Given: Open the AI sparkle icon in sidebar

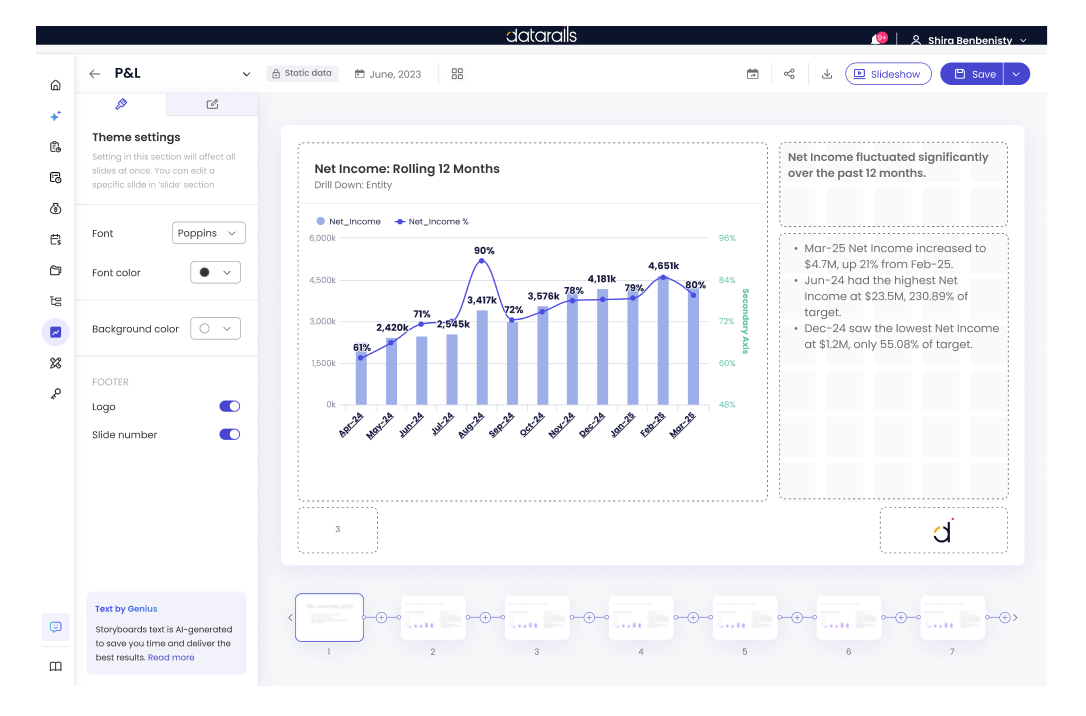Looking at the screenshot, I should pyautogui.click(x=56, y=116).
